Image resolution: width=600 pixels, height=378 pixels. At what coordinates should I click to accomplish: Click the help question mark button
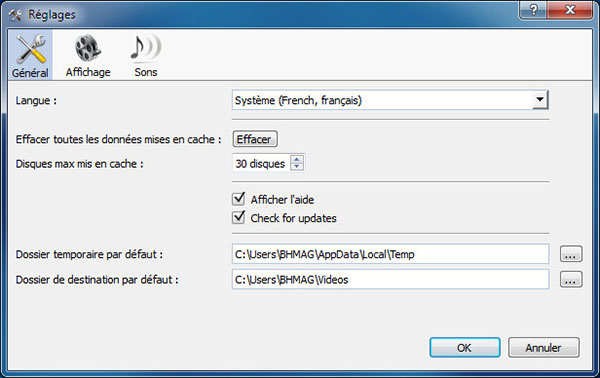[533, 10]
